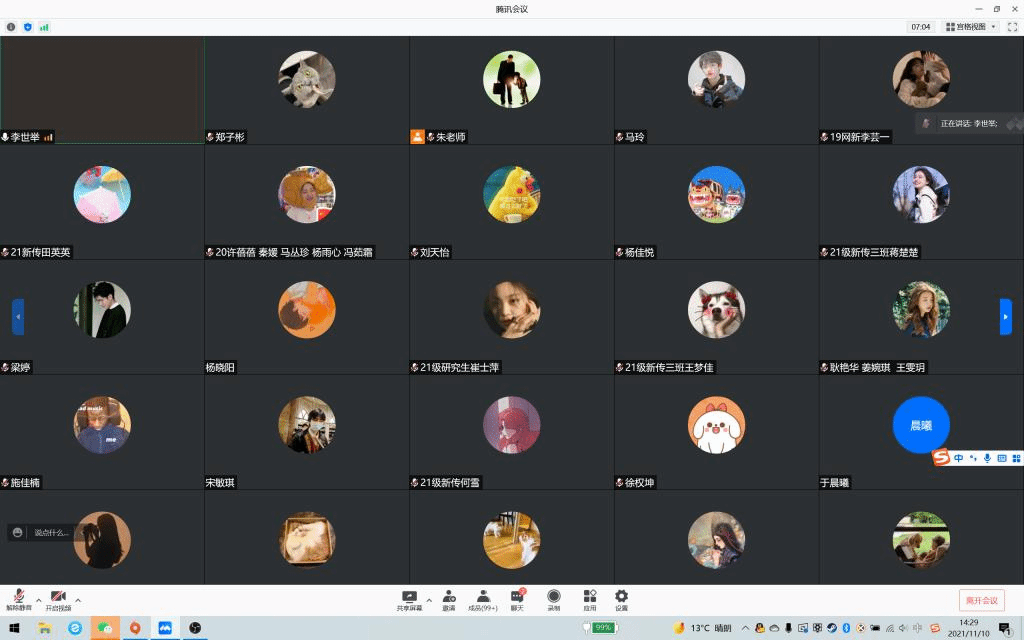Screen dimensions: 1024x640
Task: Open the 宫格视图 layout dropdown
Action: pyautogui.click(x=970, y=27)
